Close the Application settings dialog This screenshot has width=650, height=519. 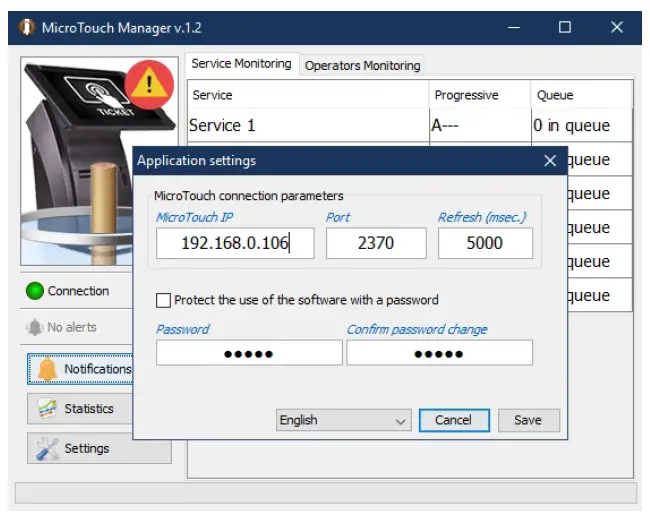(x=550, y=161)
